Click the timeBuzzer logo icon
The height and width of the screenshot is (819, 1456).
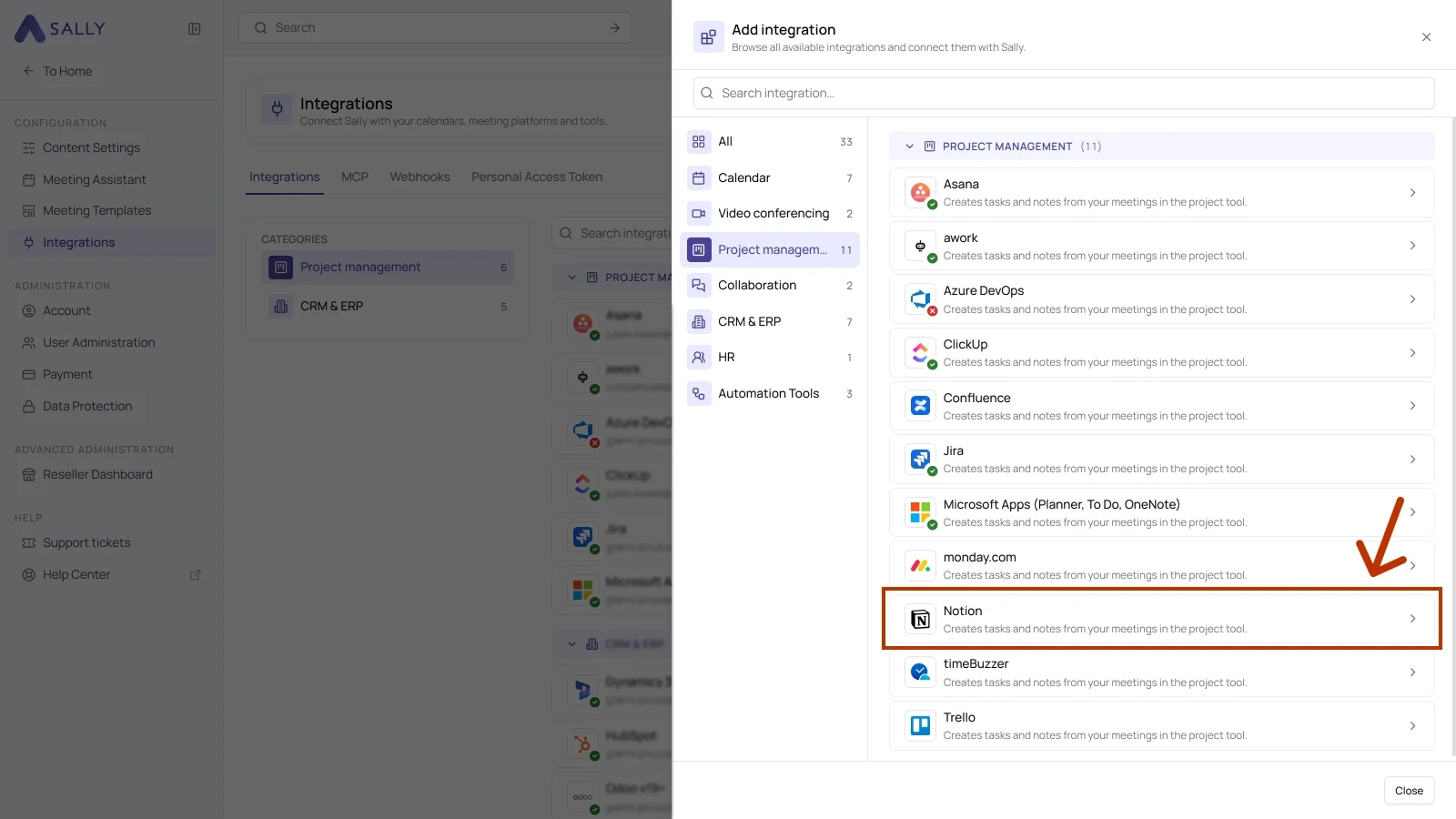click(x=920, y=672)
